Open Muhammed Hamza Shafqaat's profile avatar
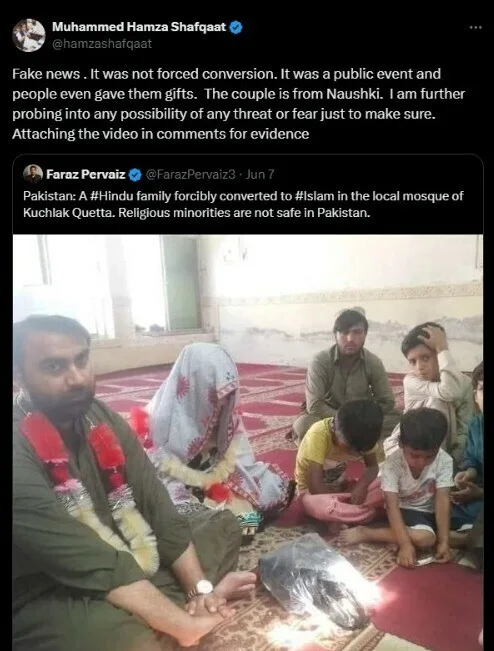 tap(29, 35)
